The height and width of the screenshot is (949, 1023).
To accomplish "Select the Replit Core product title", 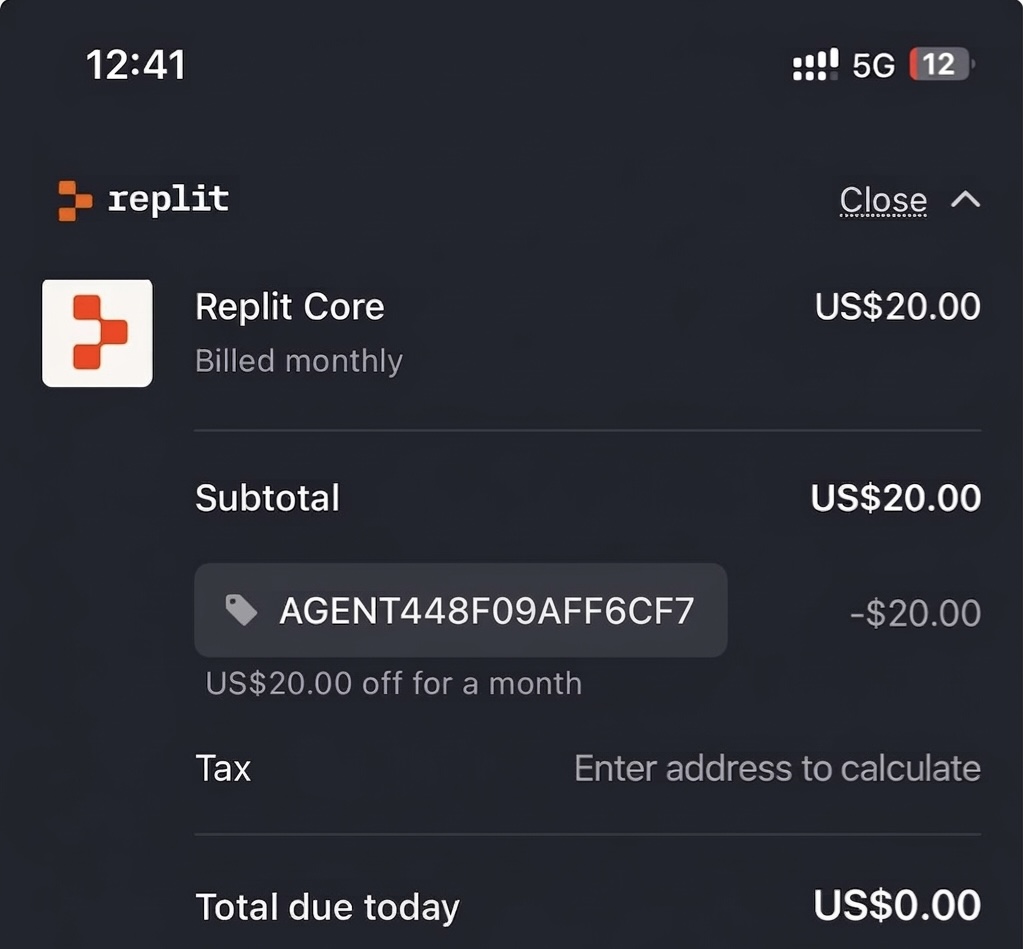I will point(289,306).
